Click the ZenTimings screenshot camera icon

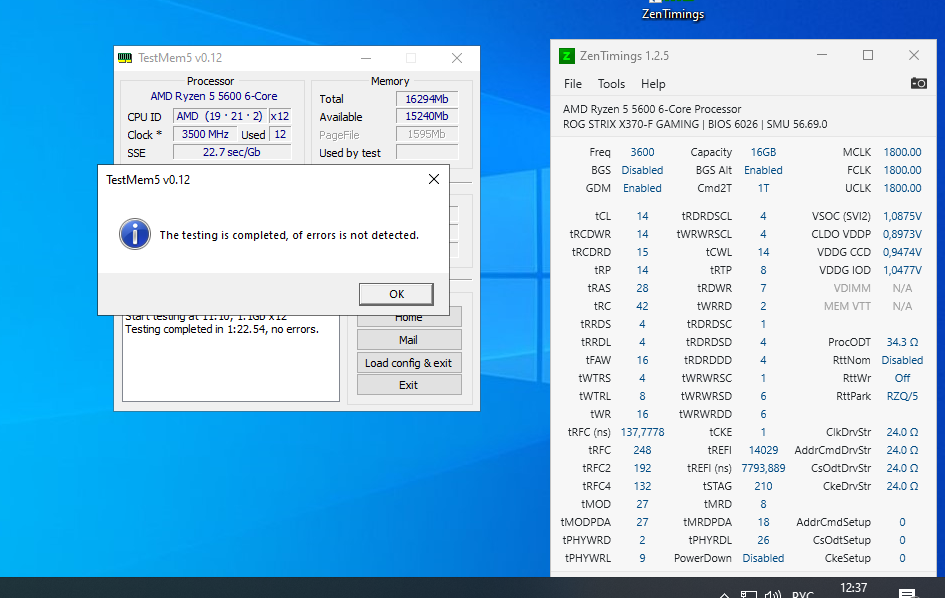(x=918, y=84)
